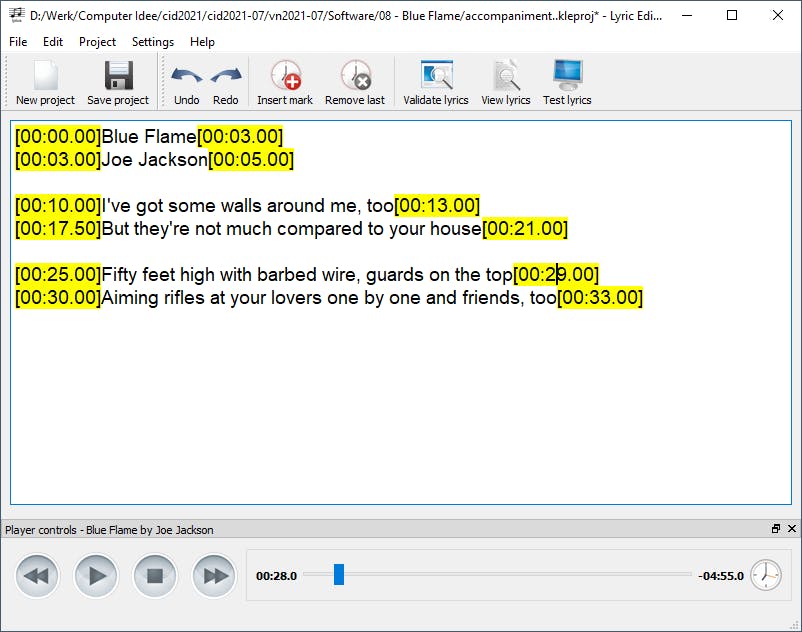Close the Player controls panel

pyautogui.click(x=792, y=529)
